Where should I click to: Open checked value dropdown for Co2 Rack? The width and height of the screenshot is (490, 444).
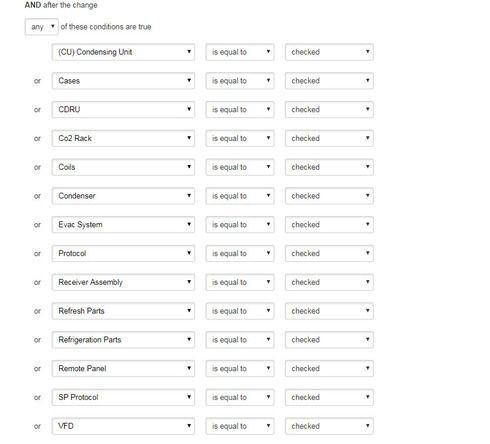[329, 138]
